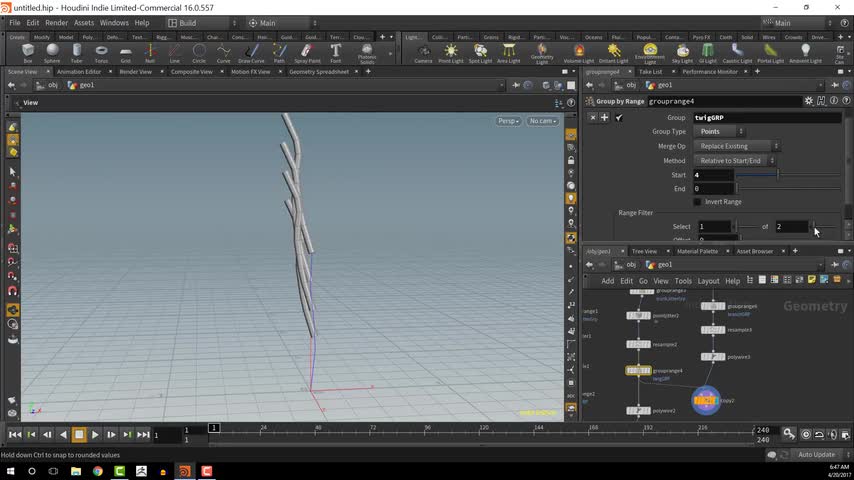The image size is (854, 480).
Task: Open the Render menu
Action: (x=57, y=22)
